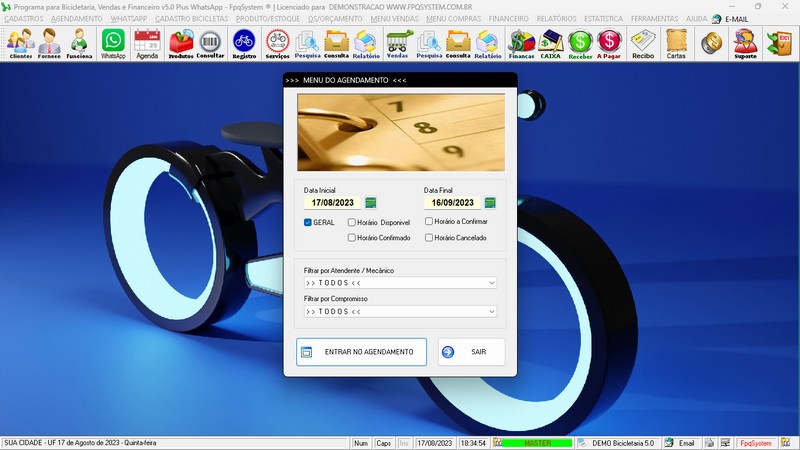Open the Suporte help icon
Screen dimensions: 800x450
click(x=744, y=43)
